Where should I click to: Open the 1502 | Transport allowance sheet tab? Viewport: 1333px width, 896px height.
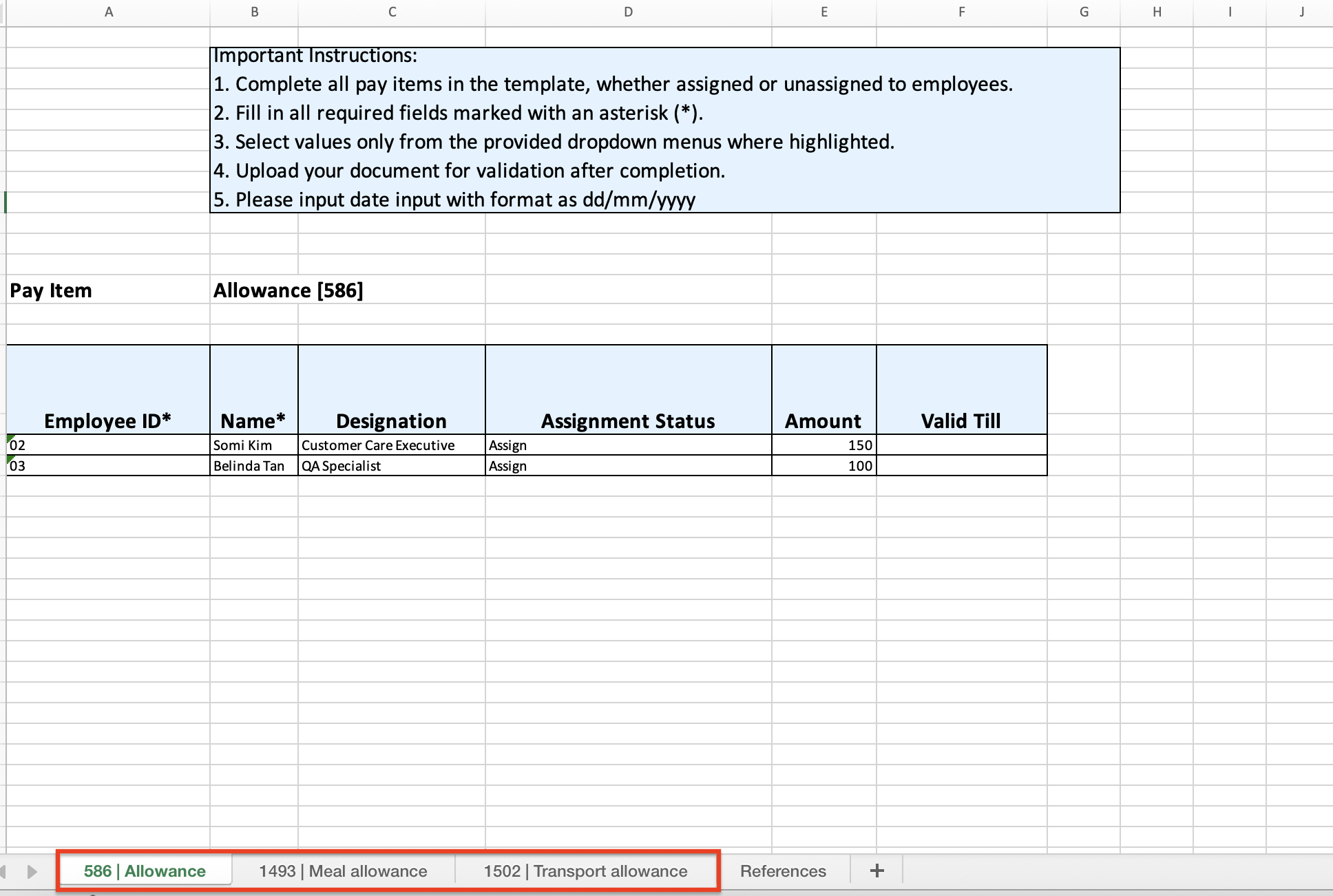(585, 871)
